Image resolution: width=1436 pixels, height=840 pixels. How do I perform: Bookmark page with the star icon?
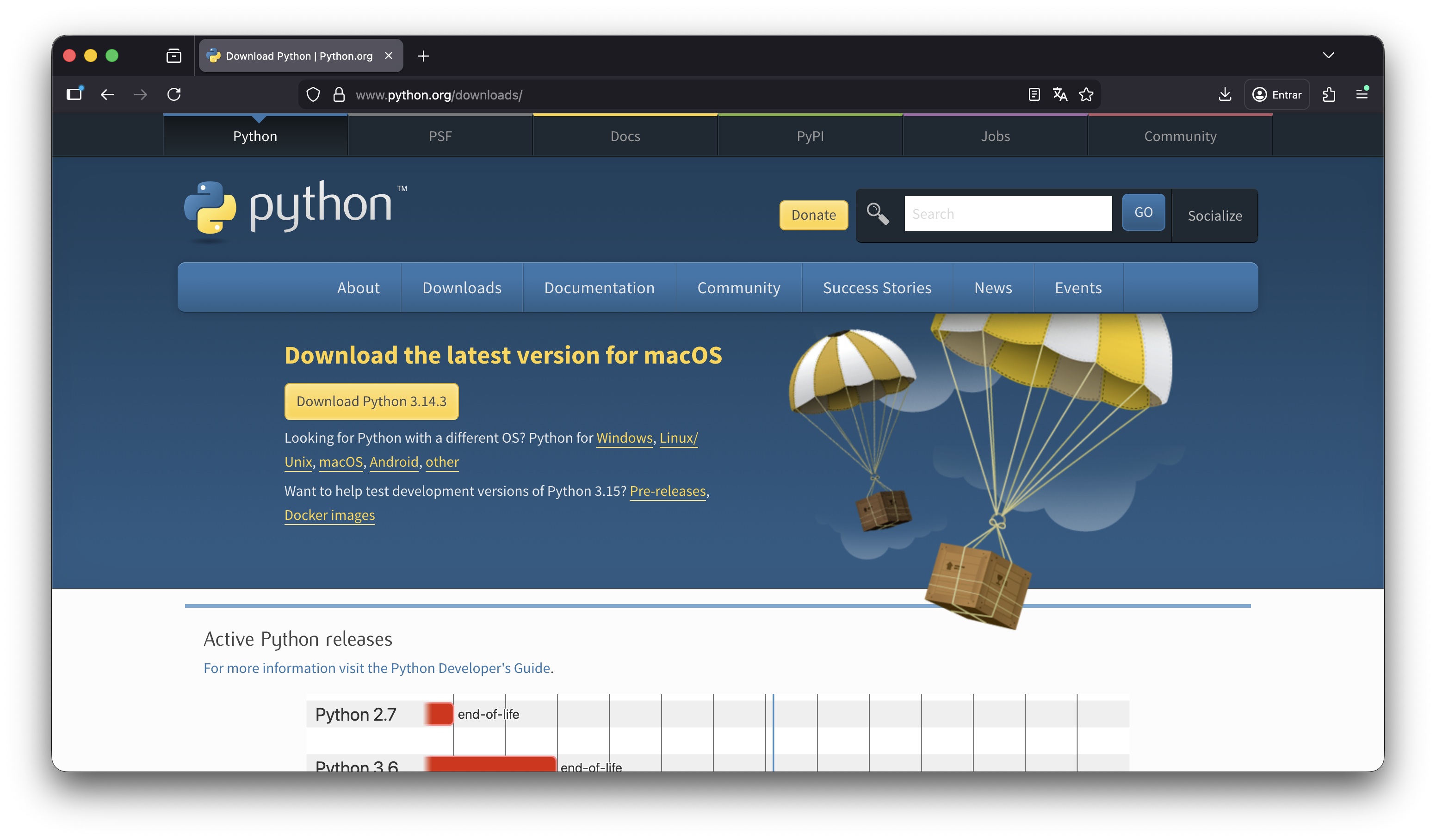point(1086,95)
